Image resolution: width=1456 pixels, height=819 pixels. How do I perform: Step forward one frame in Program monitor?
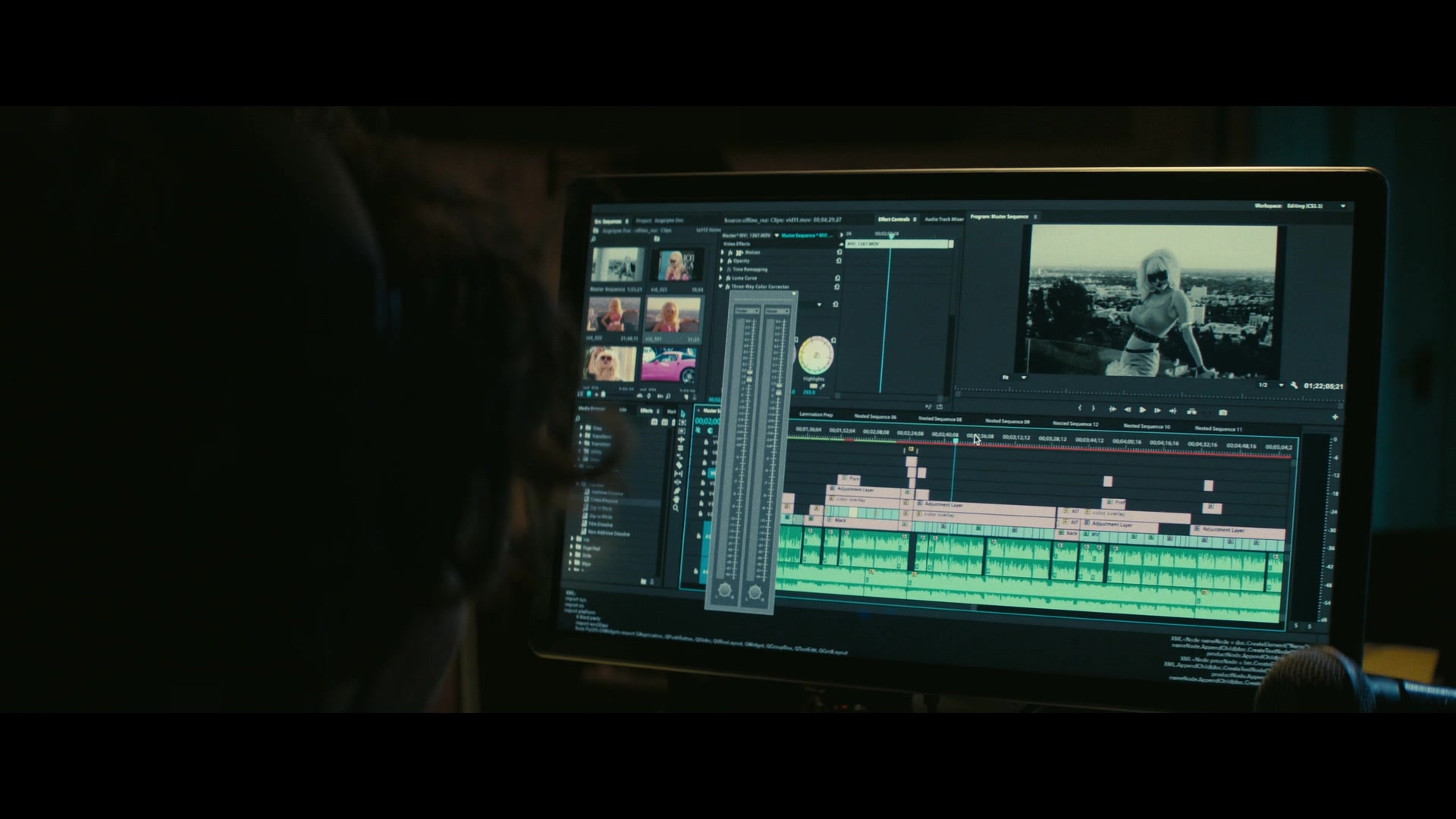(x=1157, y=410)
